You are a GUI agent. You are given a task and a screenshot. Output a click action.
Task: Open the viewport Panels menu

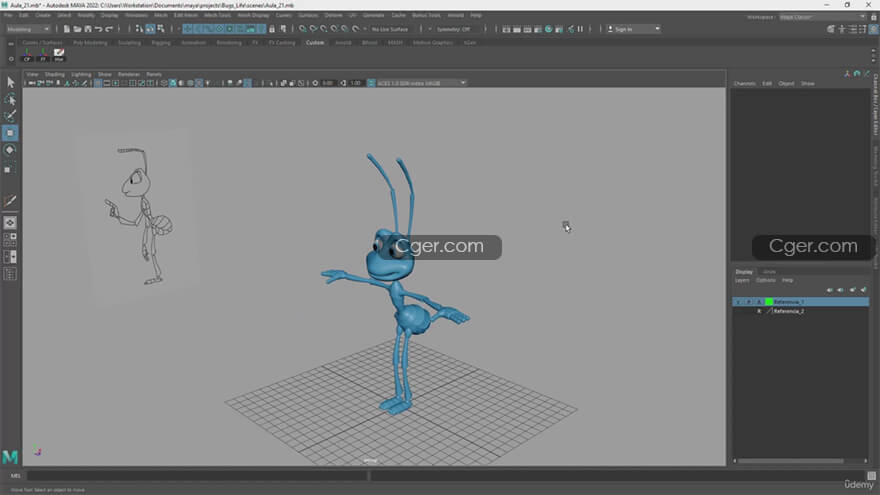point(154,74)
